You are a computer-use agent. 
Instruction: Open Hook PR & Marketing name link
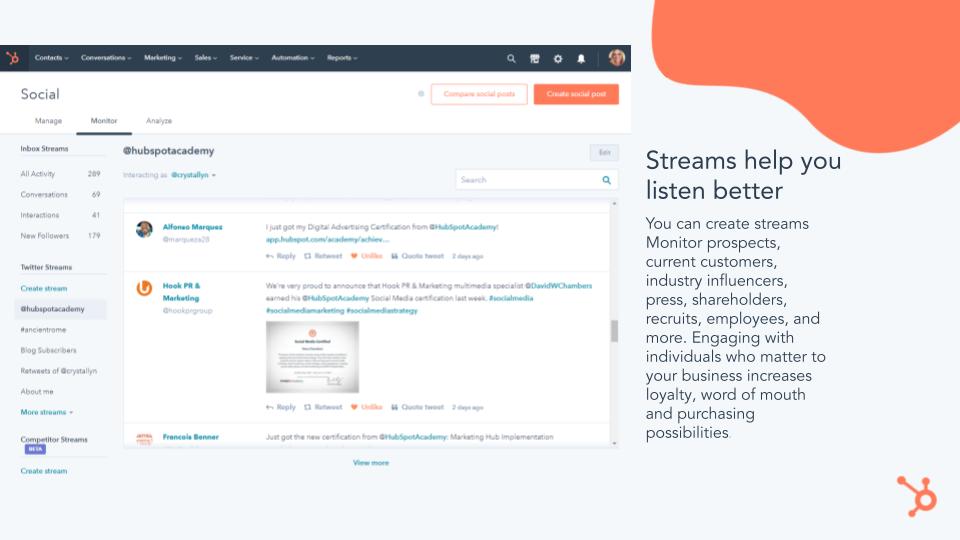click(x=181, y=292)
